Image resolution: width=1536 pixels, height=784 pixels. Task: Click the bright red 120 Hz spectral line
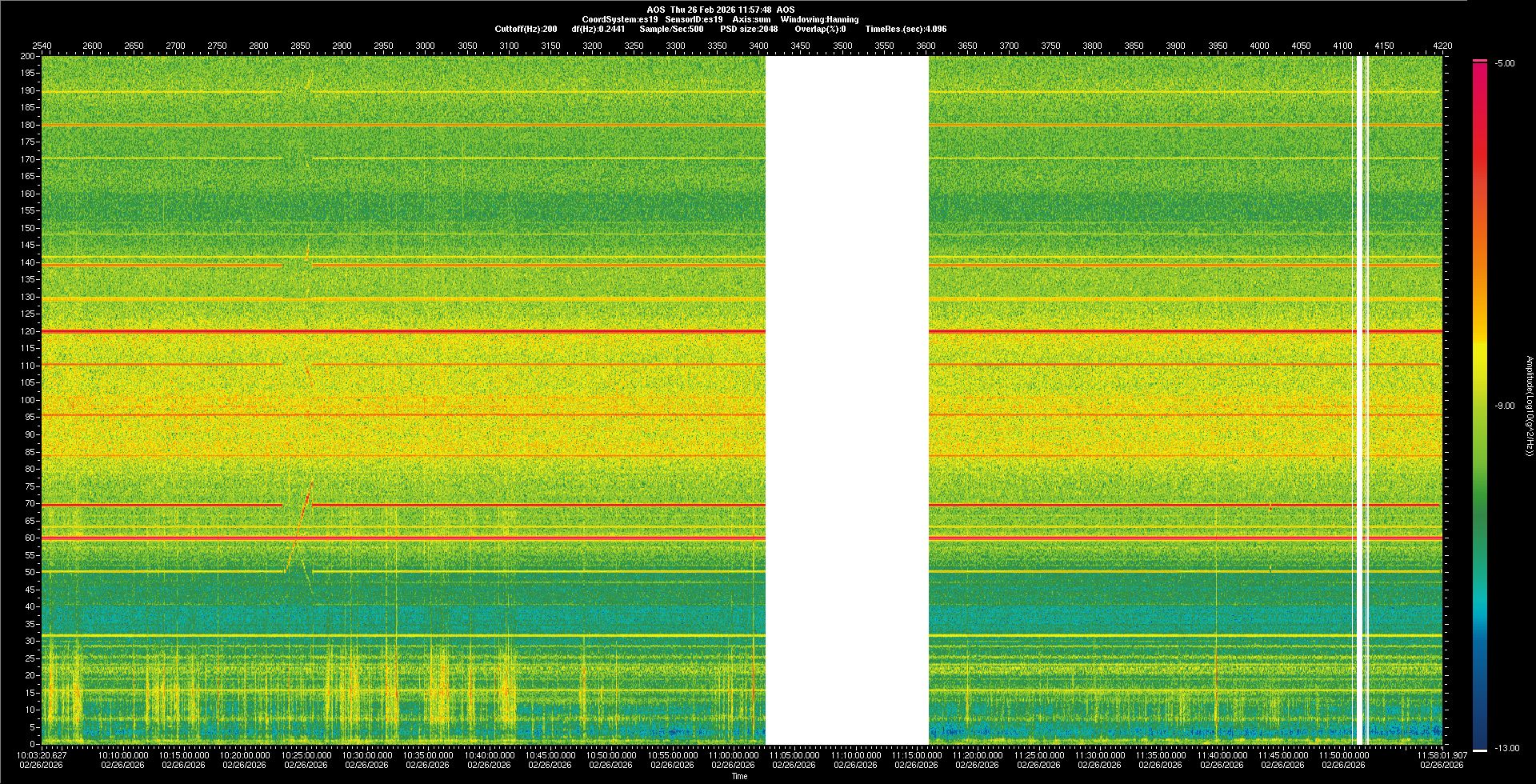tap(400, 331)
